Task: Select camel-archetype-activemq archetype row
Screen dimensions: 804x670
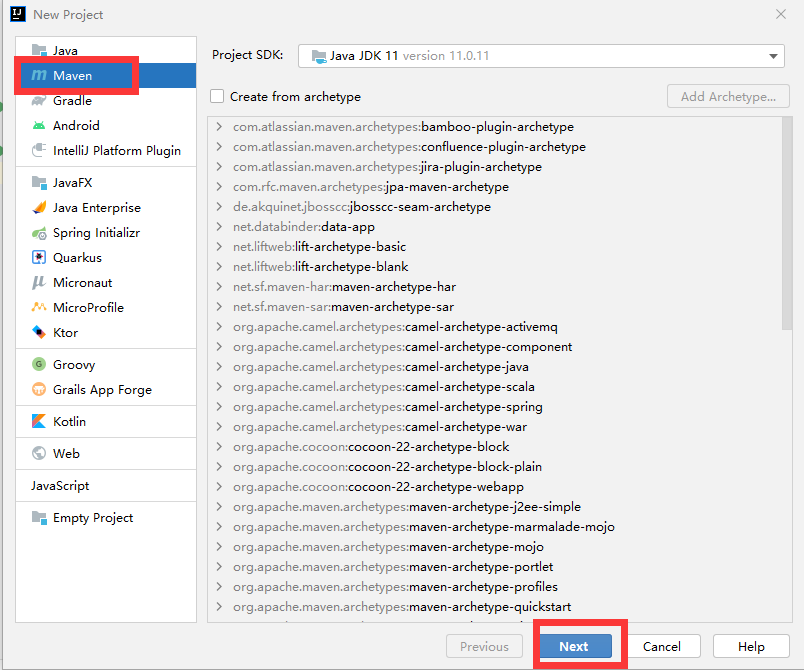Action: click(495, 327)
